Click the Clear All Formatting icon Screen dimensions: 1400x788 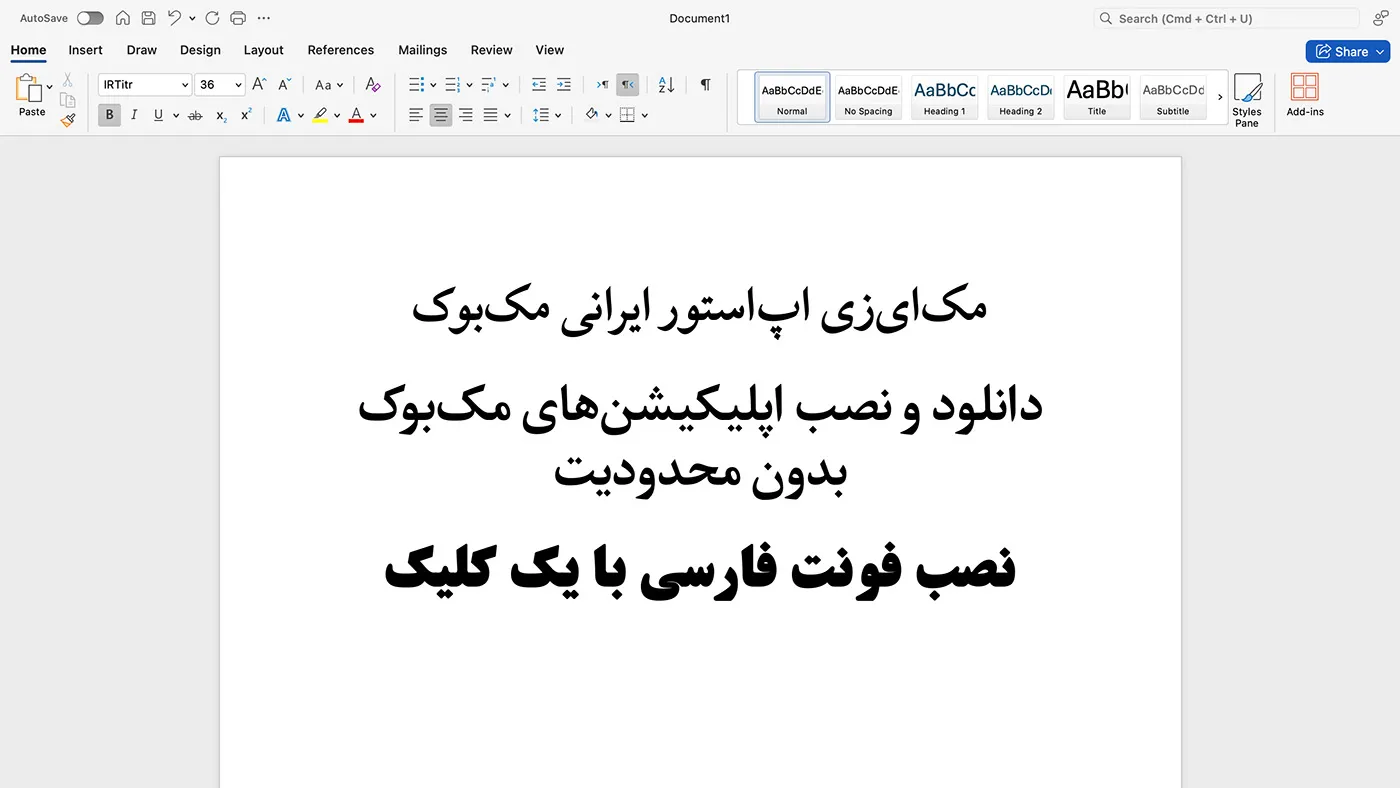(372, 85)
